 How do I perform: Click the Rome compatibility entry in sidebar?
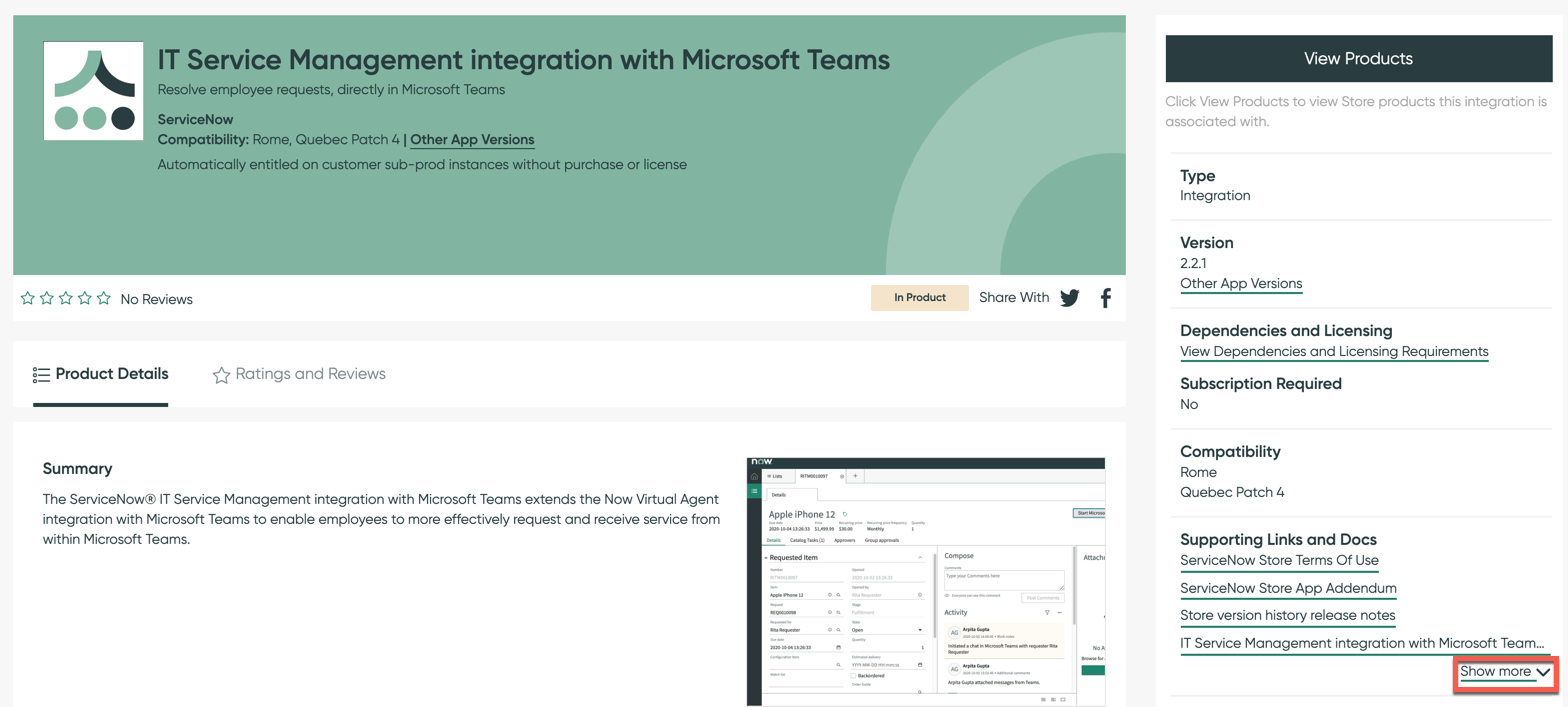pos(1198,472)
